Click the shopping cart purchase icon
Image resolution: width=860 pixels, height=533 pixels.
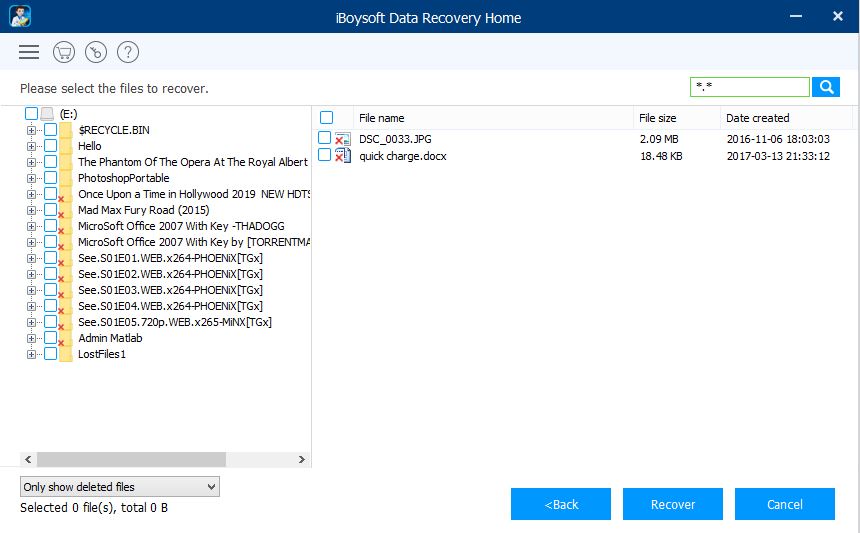(x=64, y=52)
